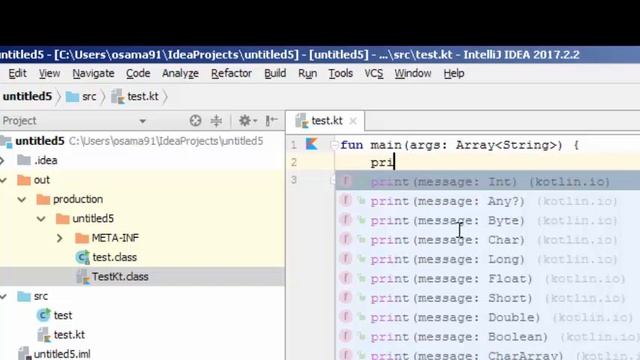
Task: Click untitled5 breadcrumb in navigation bar
Action: (27, 96)
